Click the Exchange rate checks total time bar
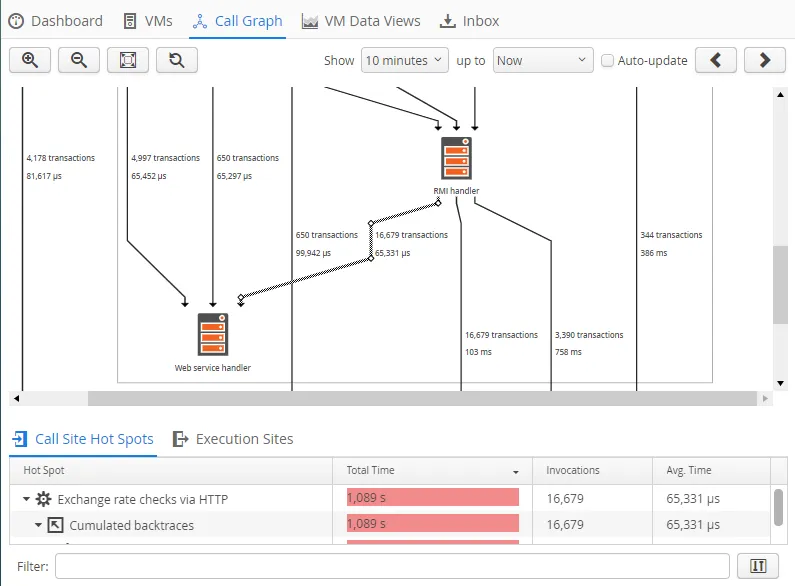This screenshot has height=586, width=795. click(x=432, y=497)
